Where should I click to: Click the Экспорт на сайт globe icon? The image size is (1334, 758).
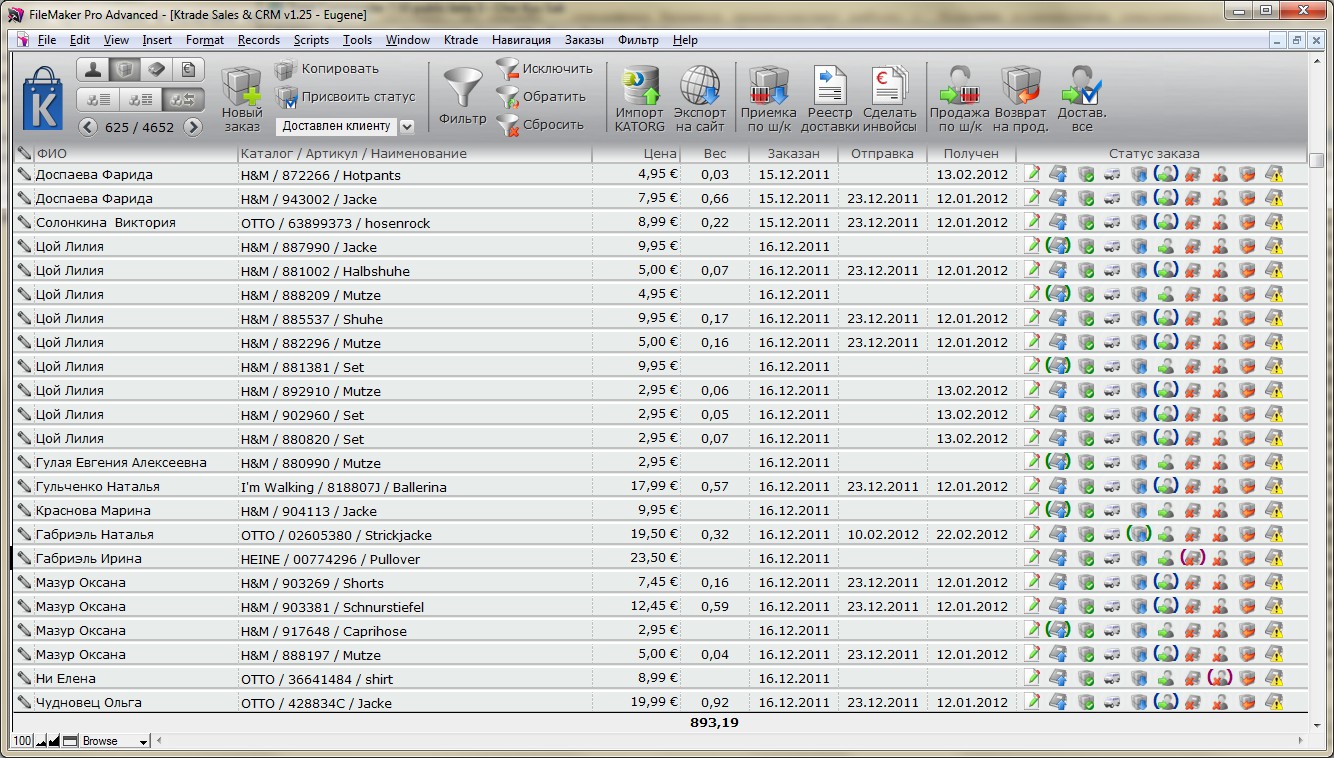(x=700, y=99)
